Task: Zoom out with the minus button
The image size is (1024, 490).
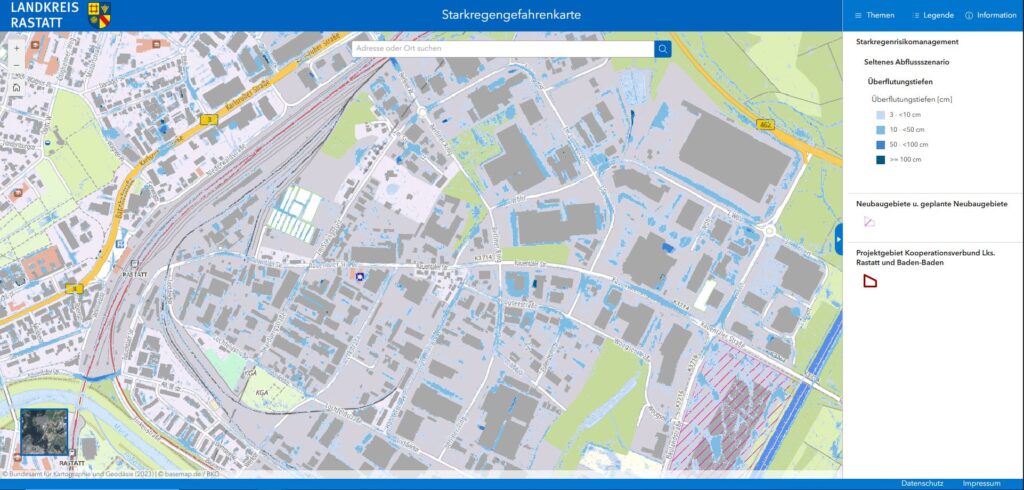Action: pyautogui.click(x=16, y=66)
